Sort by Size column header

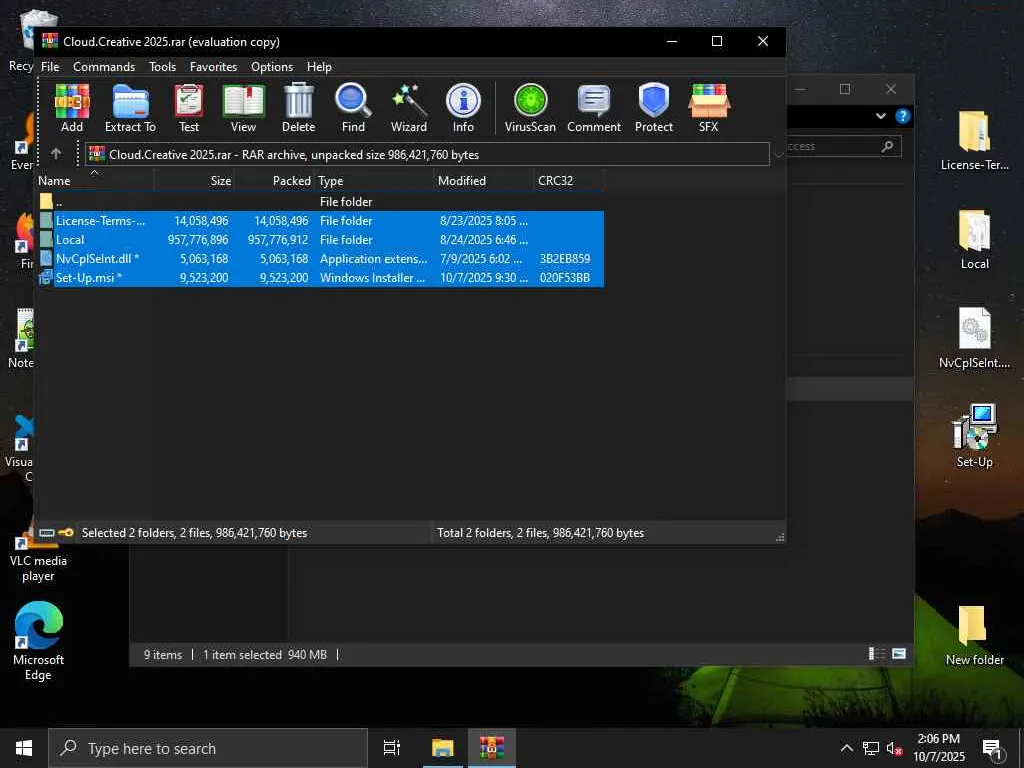click(195, 181)
